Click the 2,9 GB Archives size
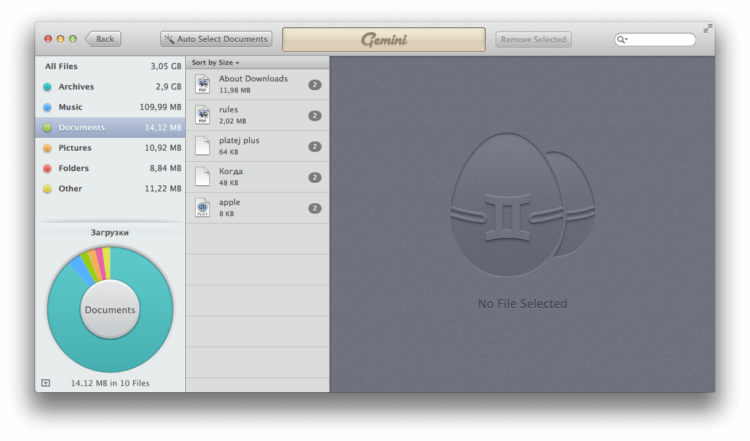Image resolution: width=750 pixels, height=441 pixels. [168, 87]
